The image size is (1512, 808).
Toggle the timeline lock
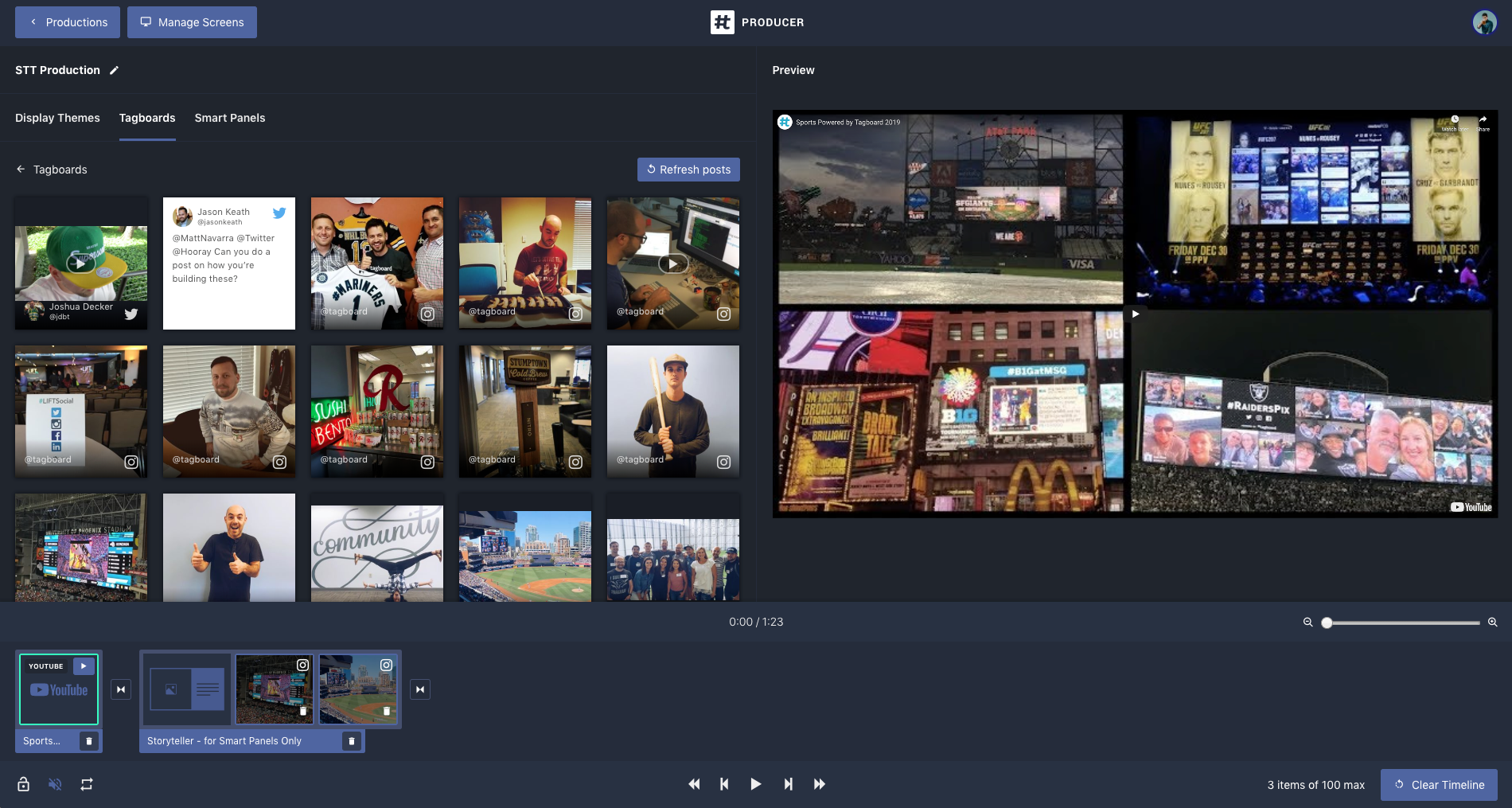click(24, 784)
